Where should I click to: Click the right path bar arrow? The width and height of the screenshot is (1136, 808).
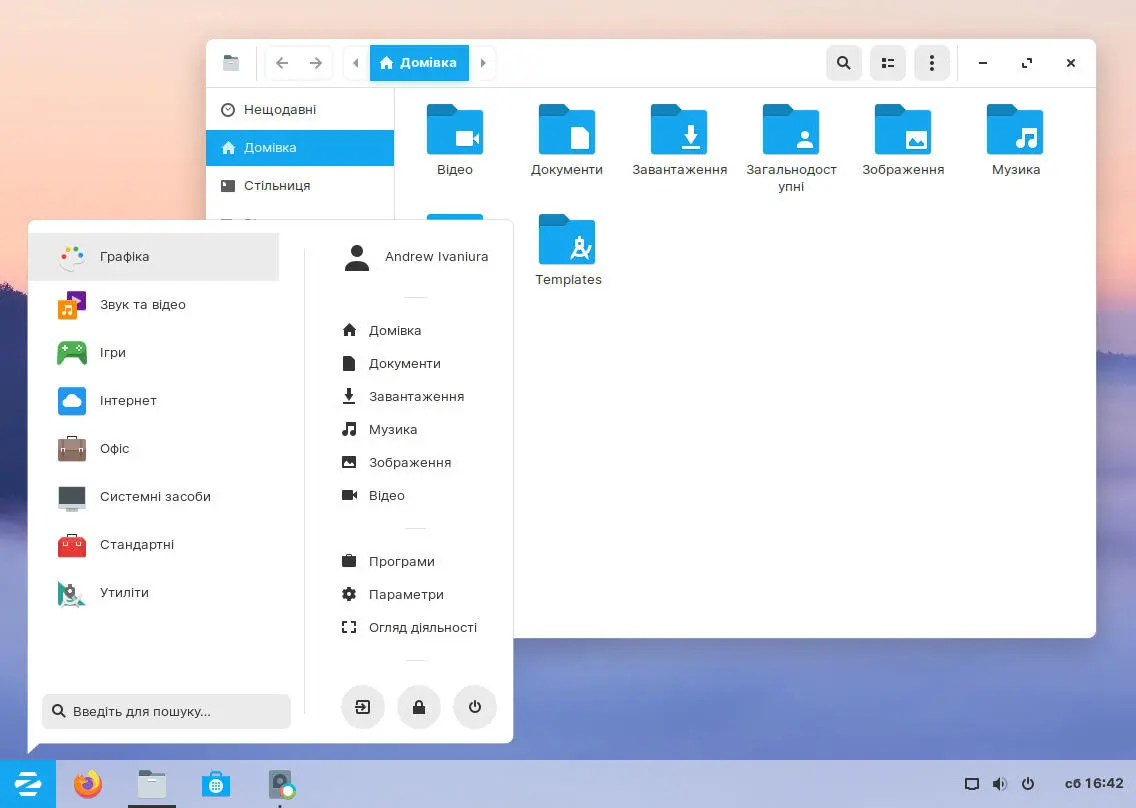click(x=483, y=63)
